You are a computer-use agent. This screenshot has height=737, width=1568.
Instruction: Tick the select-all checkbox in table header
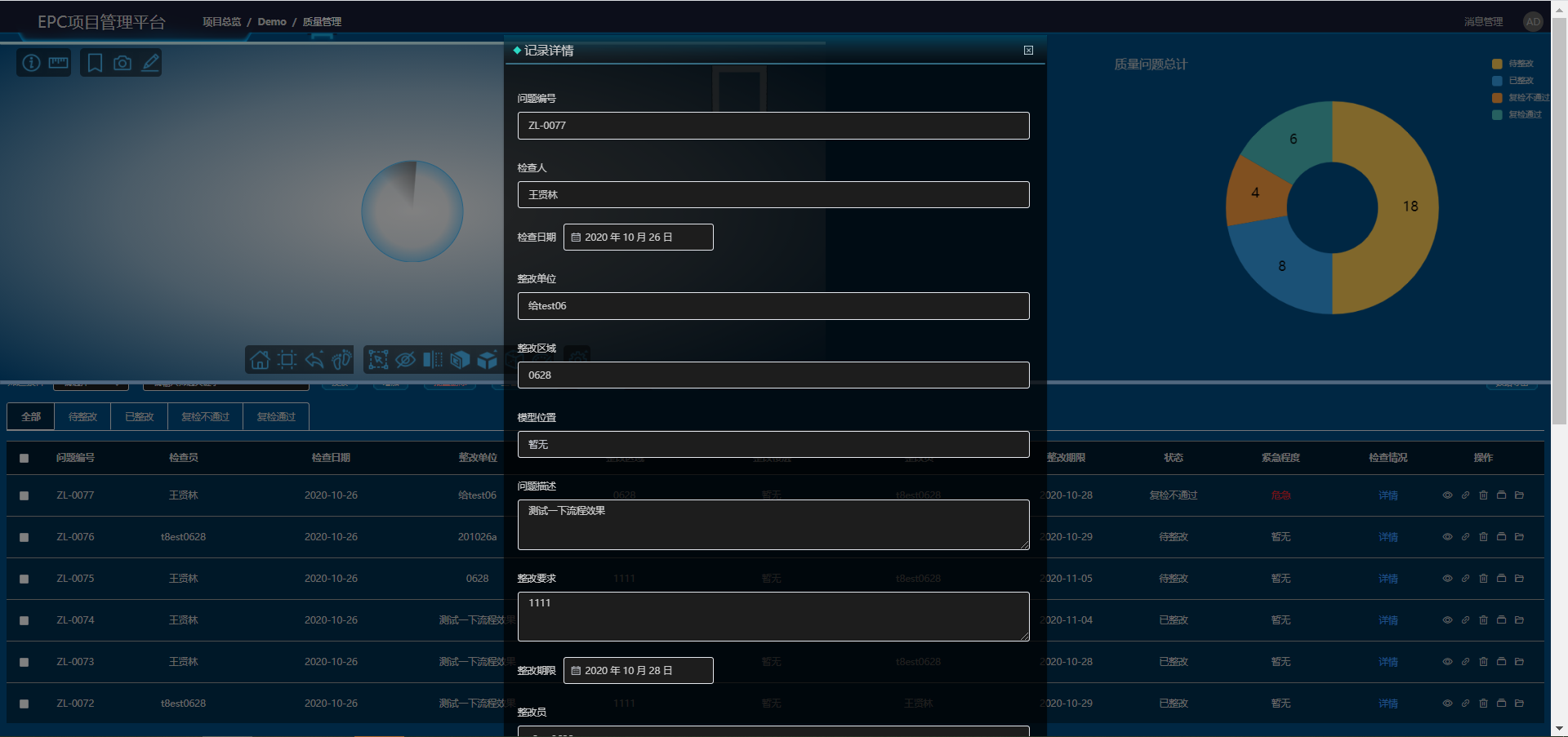[24, 458]
